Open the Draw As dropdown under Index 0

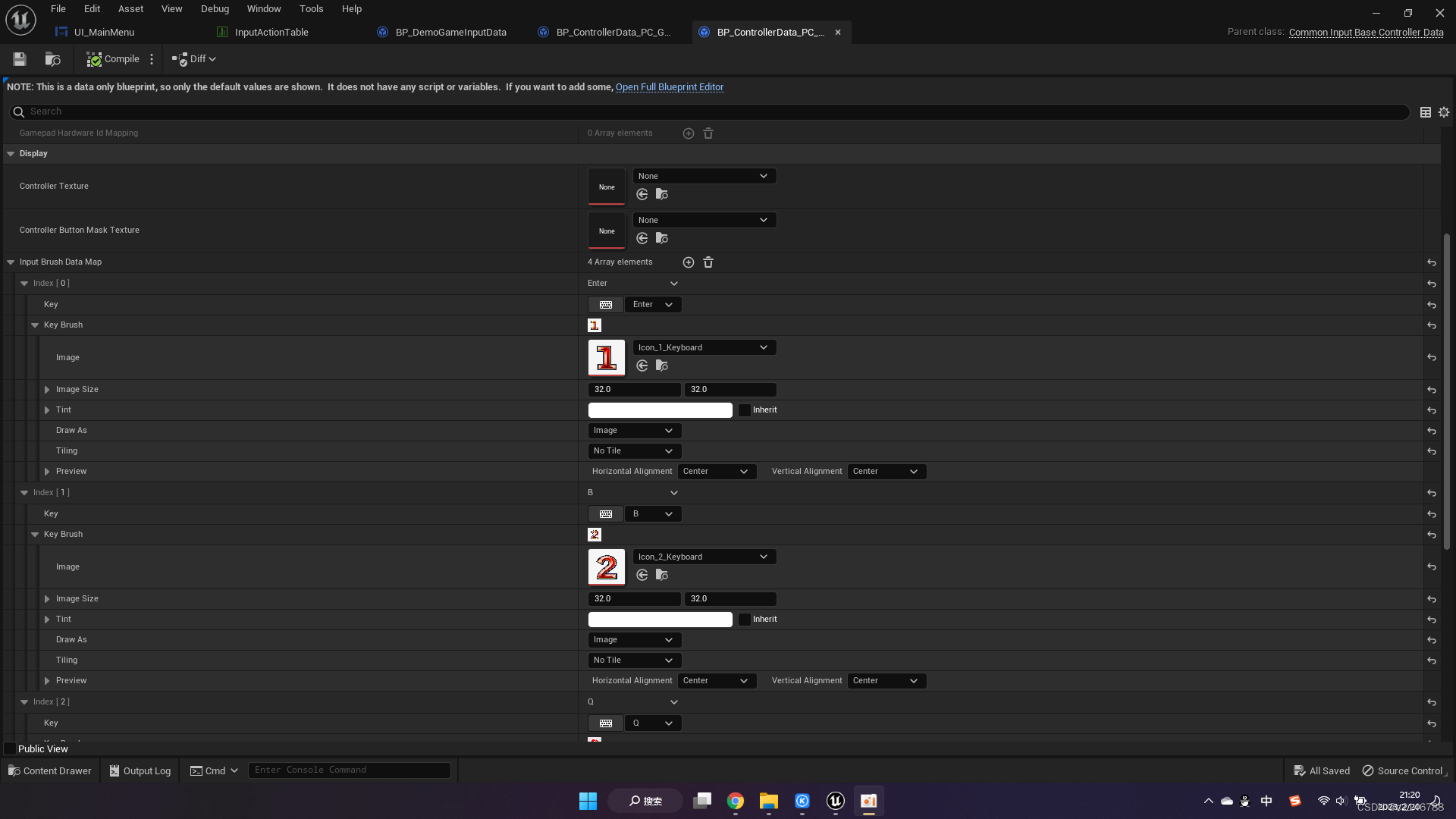634,431
